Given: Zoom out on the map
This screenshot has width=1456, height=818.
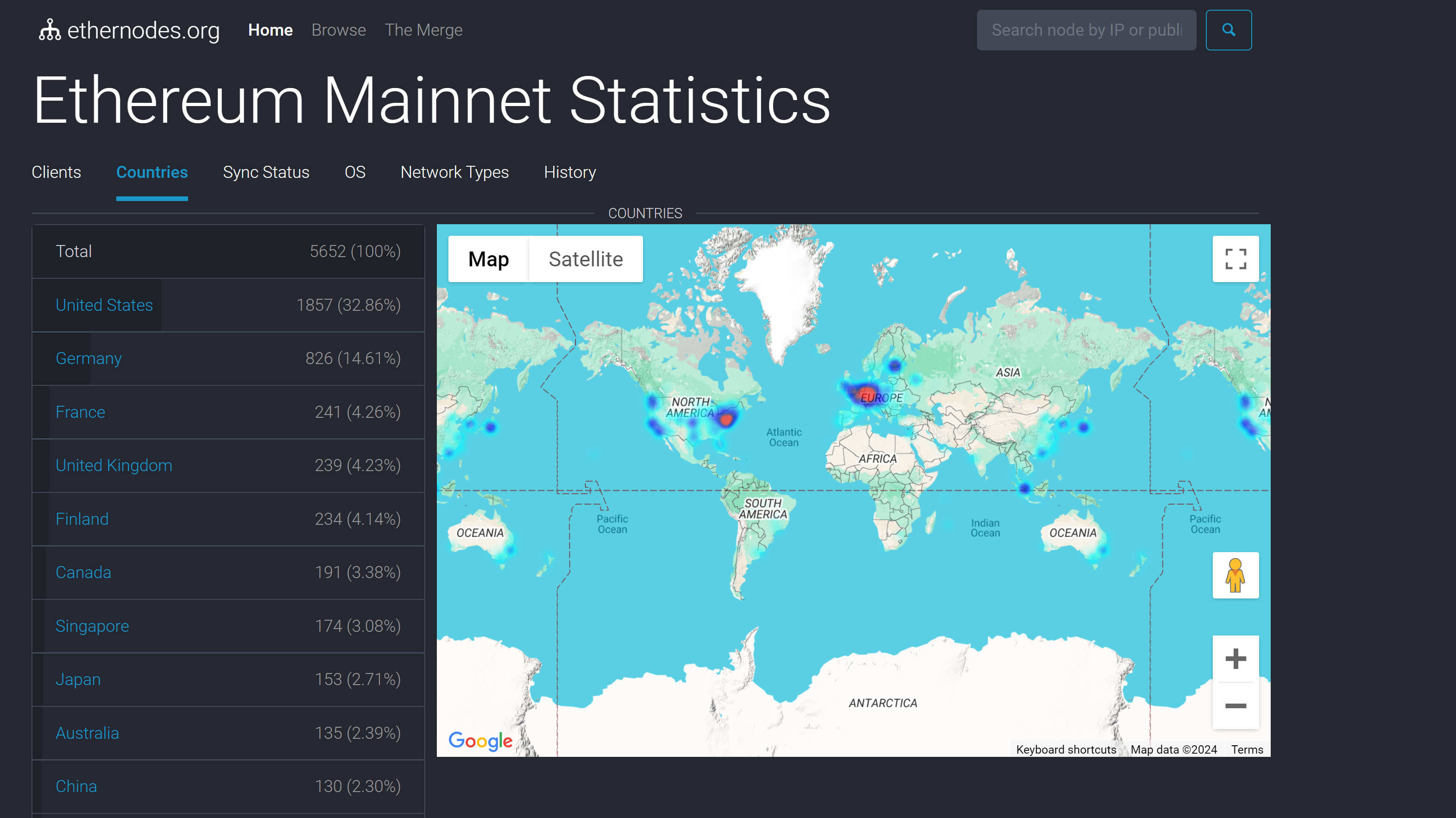Looking at the screenshot, I should pyautogui.click(x=1235, y=705).
